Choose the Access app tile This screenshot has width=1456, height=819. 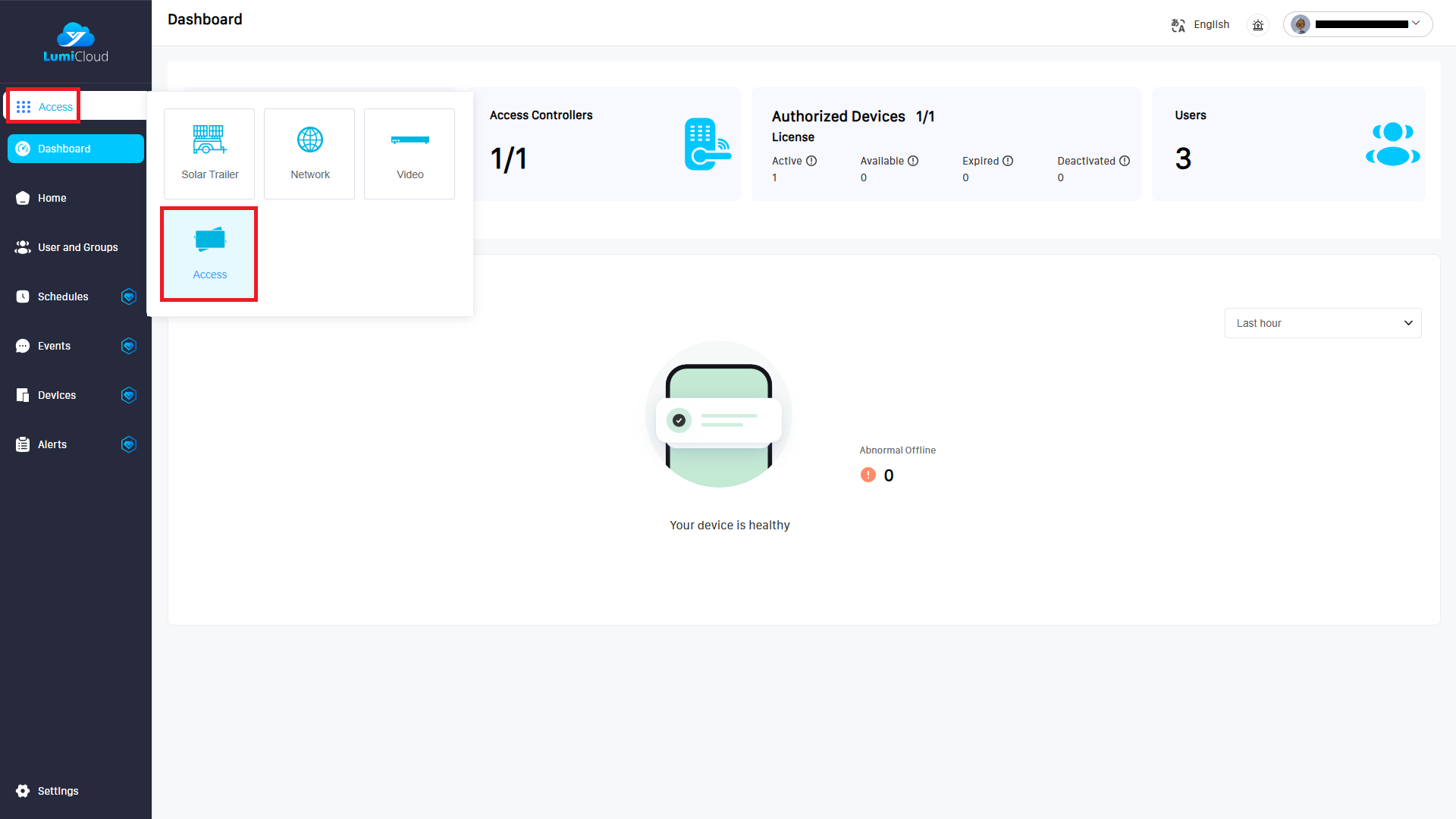209,254
